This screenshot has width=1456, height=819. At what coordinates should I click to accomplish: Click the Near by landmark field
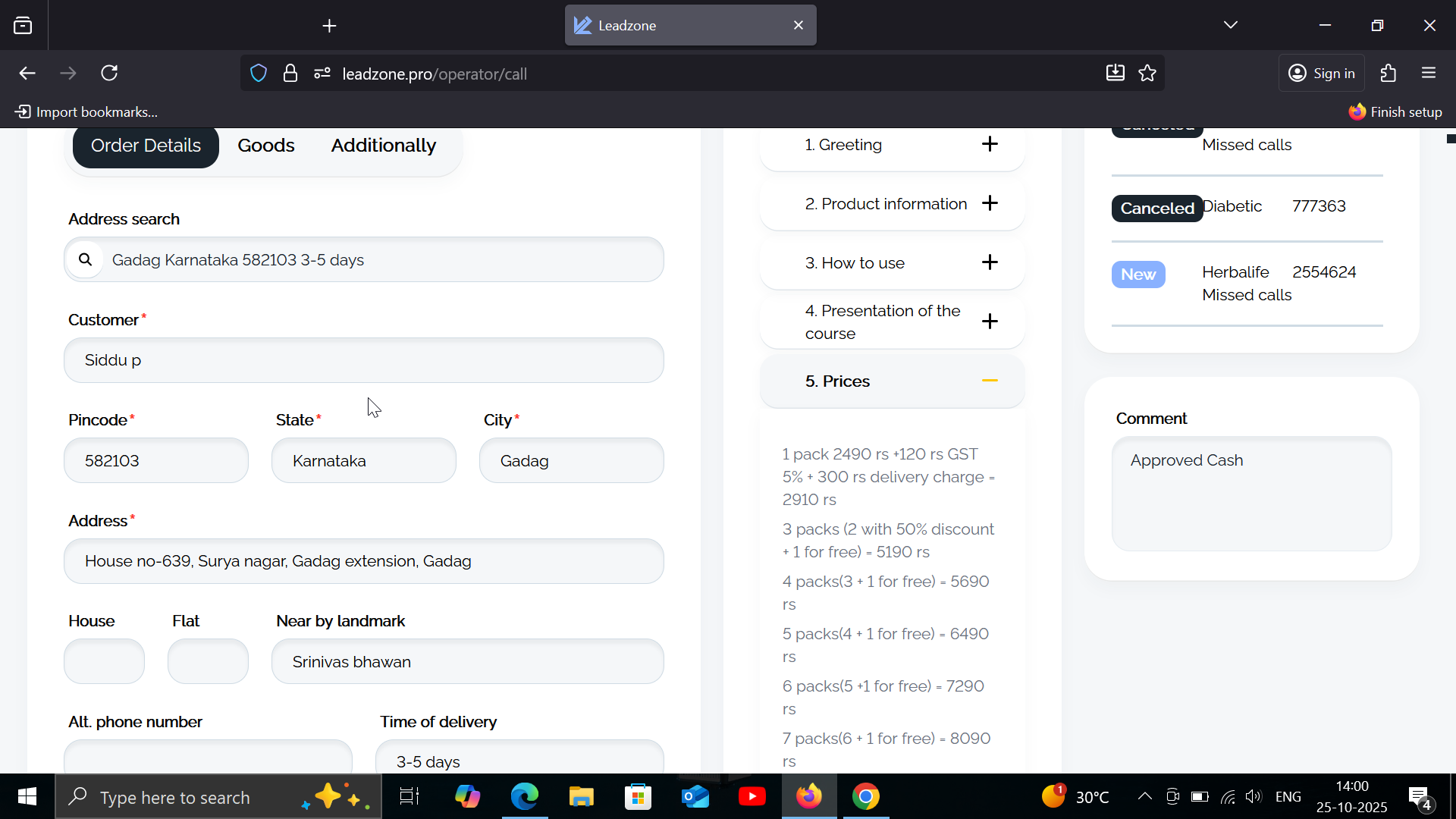[x=467, y=661]
